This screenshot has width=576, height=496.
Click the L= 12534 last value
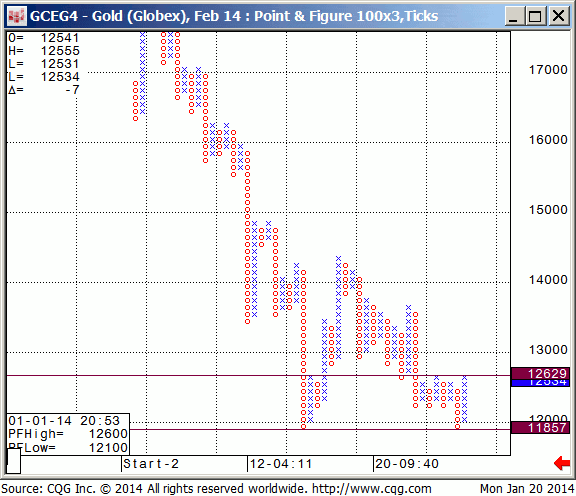[44, 77]
